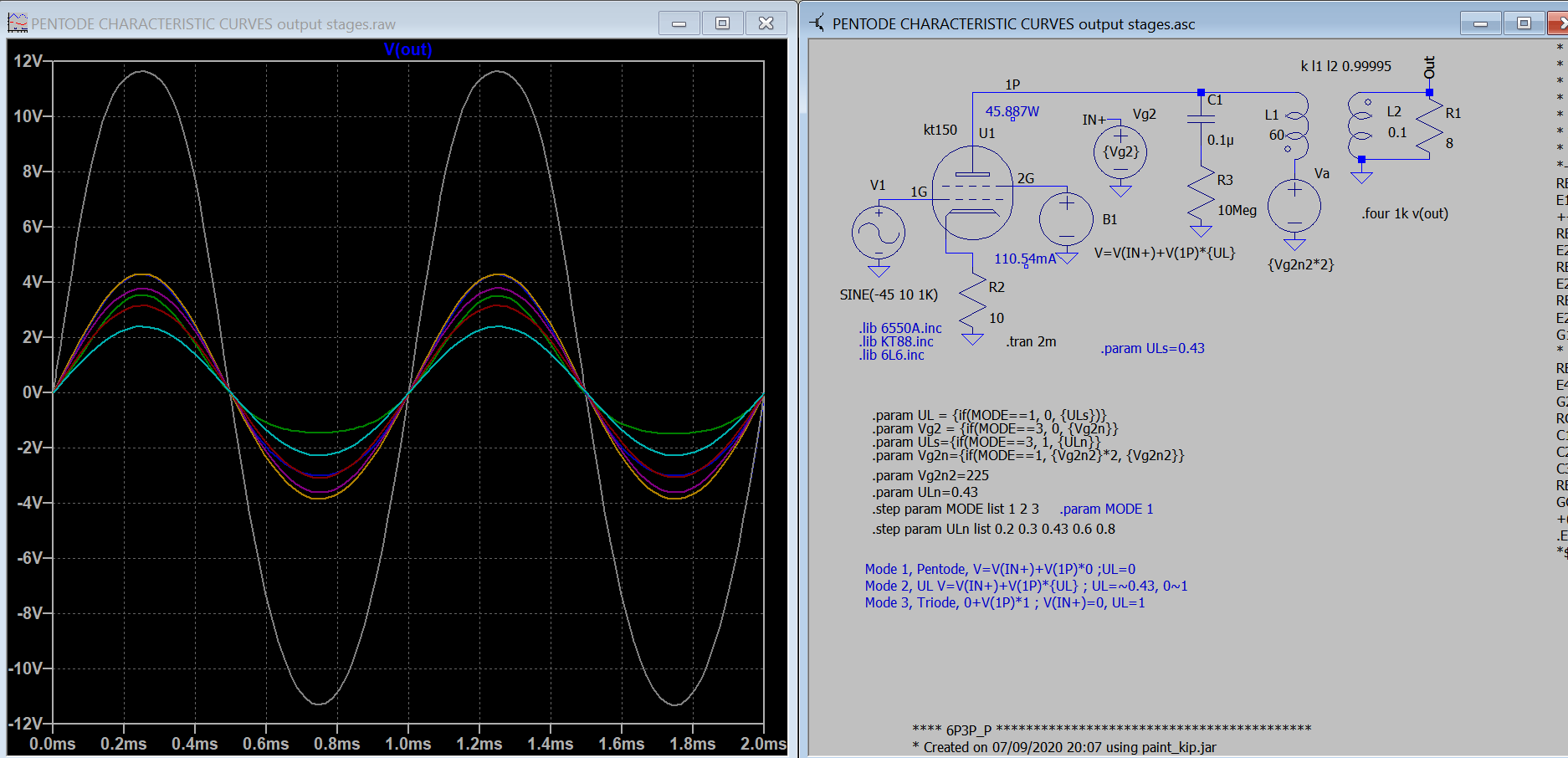Screen dimensions: 1568x758
Task: Click the 'IN+' net label
Action: point(1094,120)
